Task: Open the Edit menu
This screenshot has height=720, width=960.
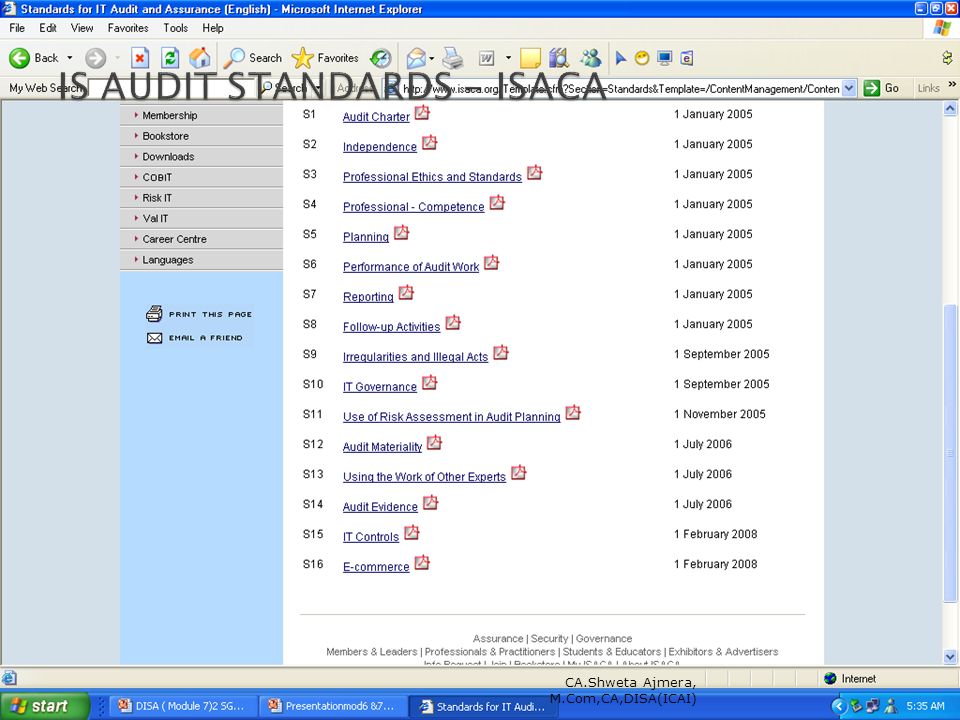Action: 48,28
